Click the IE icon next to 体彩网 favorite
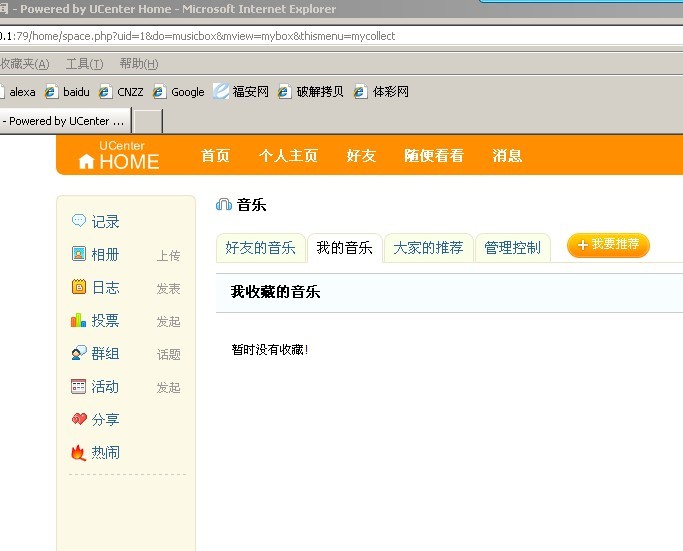The width and height of the screenshot is (683, 551). point(360,91)
